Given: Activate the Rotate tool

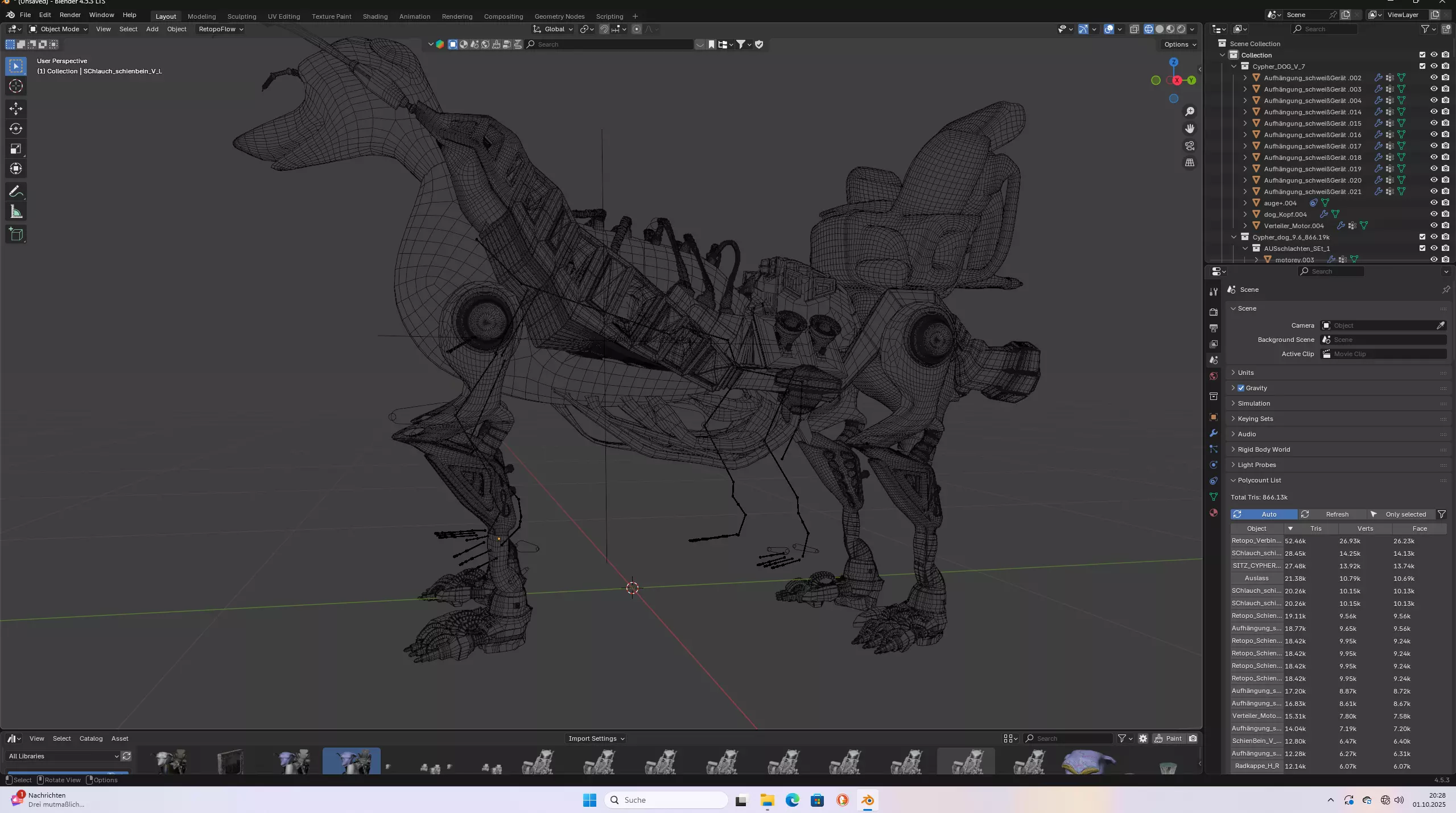Looking at the screenshot, I should pyautogui.click(x=16, y=129).
